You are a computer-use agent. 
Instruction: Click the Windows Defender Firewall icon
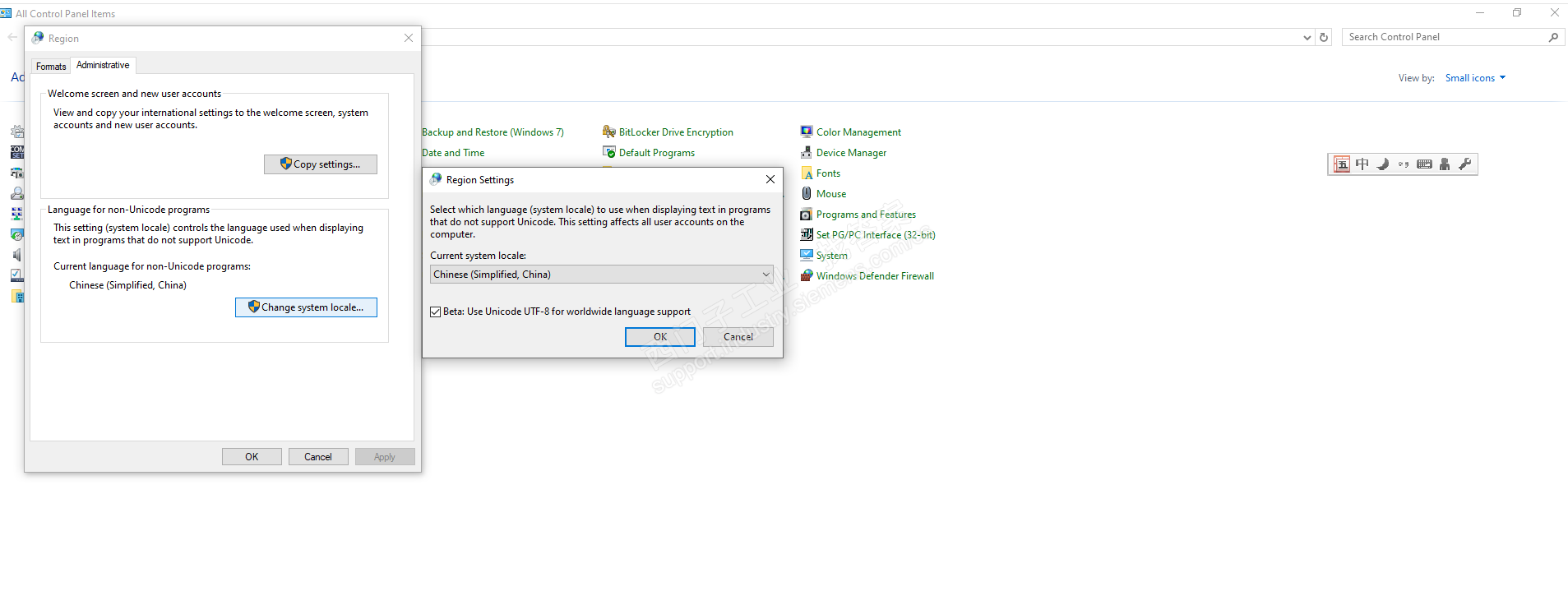coord(807,275)
